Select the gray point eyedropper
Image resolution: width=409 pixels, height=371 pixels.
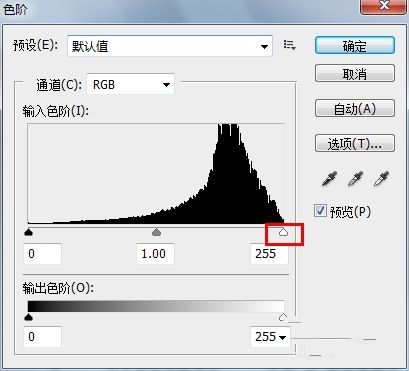355,178
